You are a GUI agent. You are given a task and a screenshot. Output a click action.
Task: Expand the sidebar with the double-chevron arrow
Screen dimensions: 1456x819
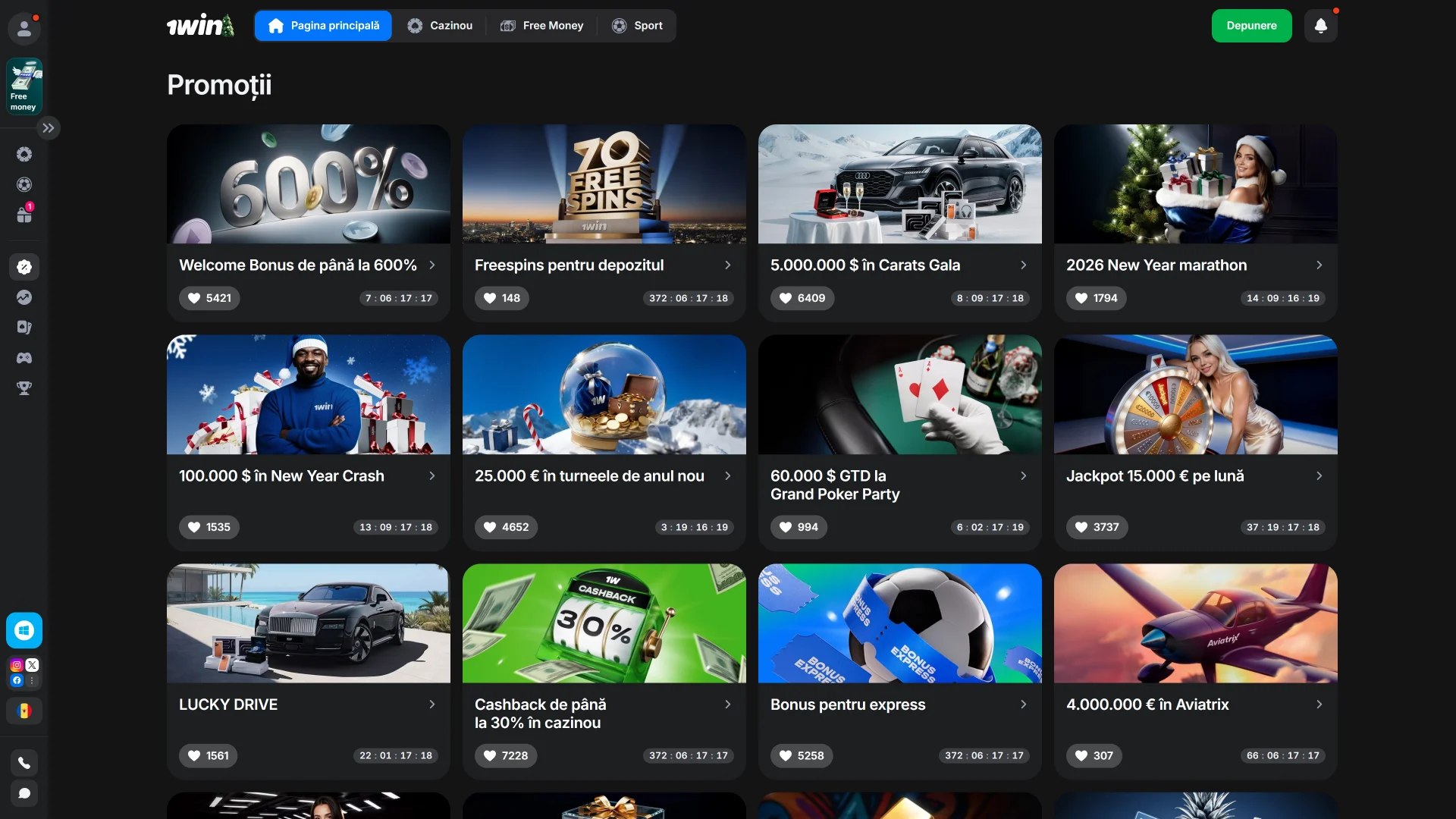coord(49,127)
